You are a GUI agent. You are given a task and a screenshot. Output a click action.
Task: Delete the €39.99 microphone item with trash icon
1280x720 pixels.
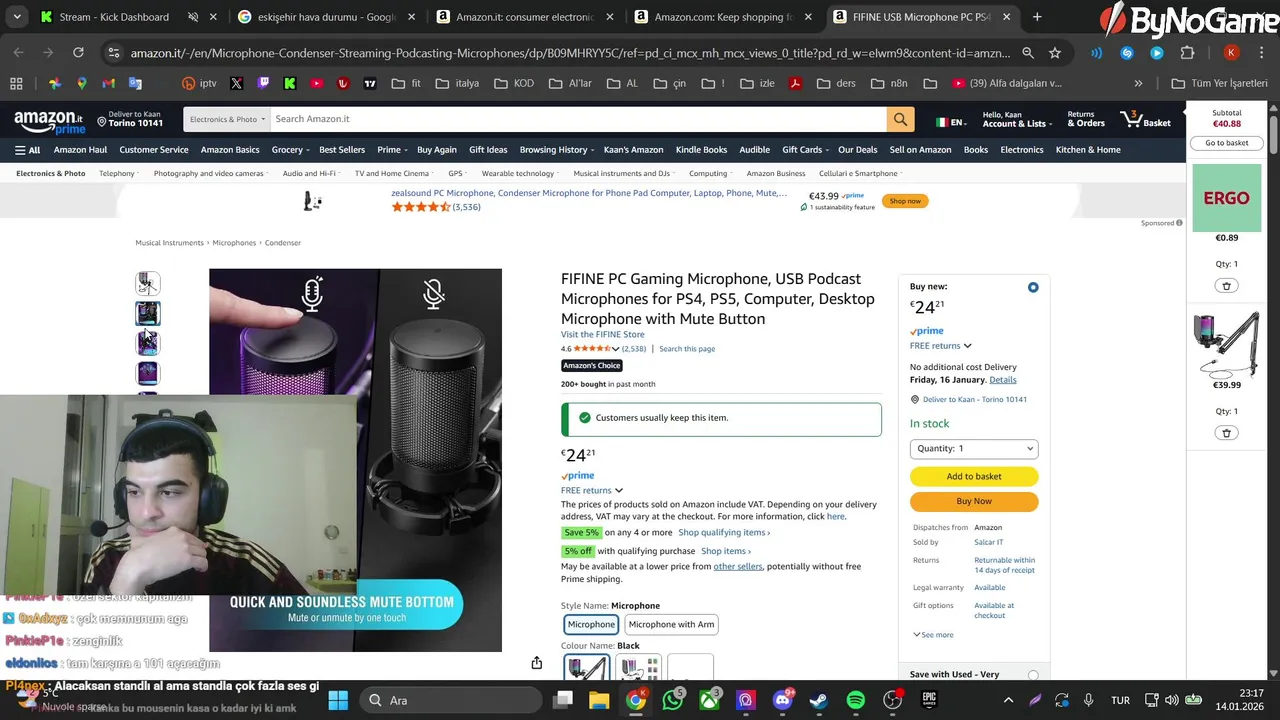[1226, 433]
